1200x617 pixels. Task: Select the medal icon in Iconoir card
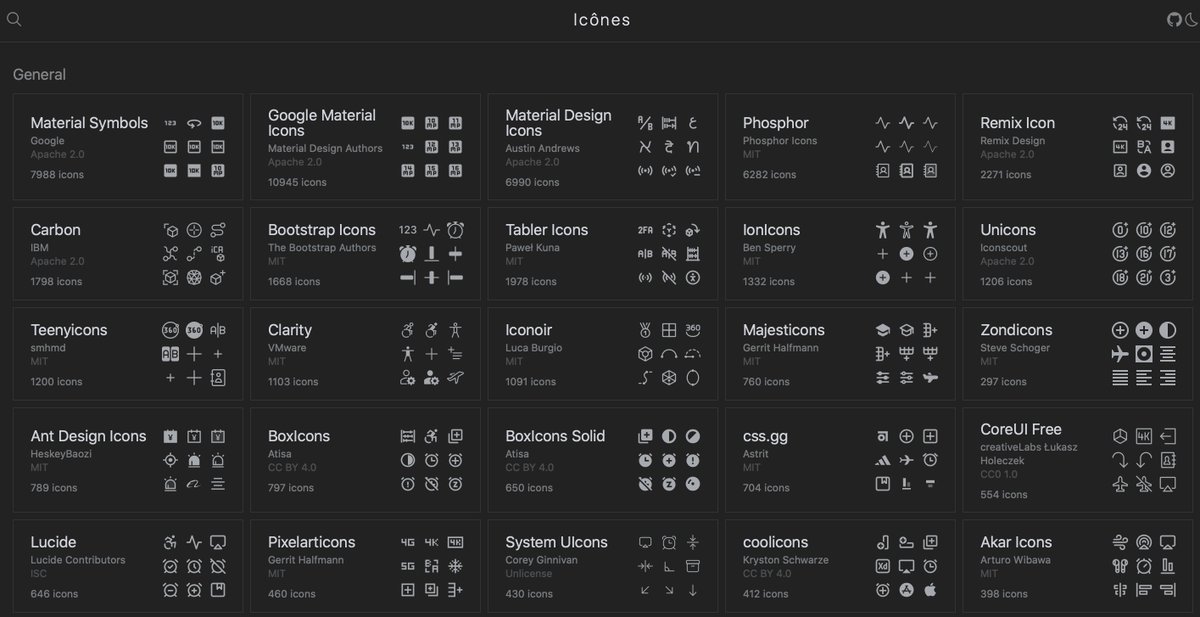(645, 330)
